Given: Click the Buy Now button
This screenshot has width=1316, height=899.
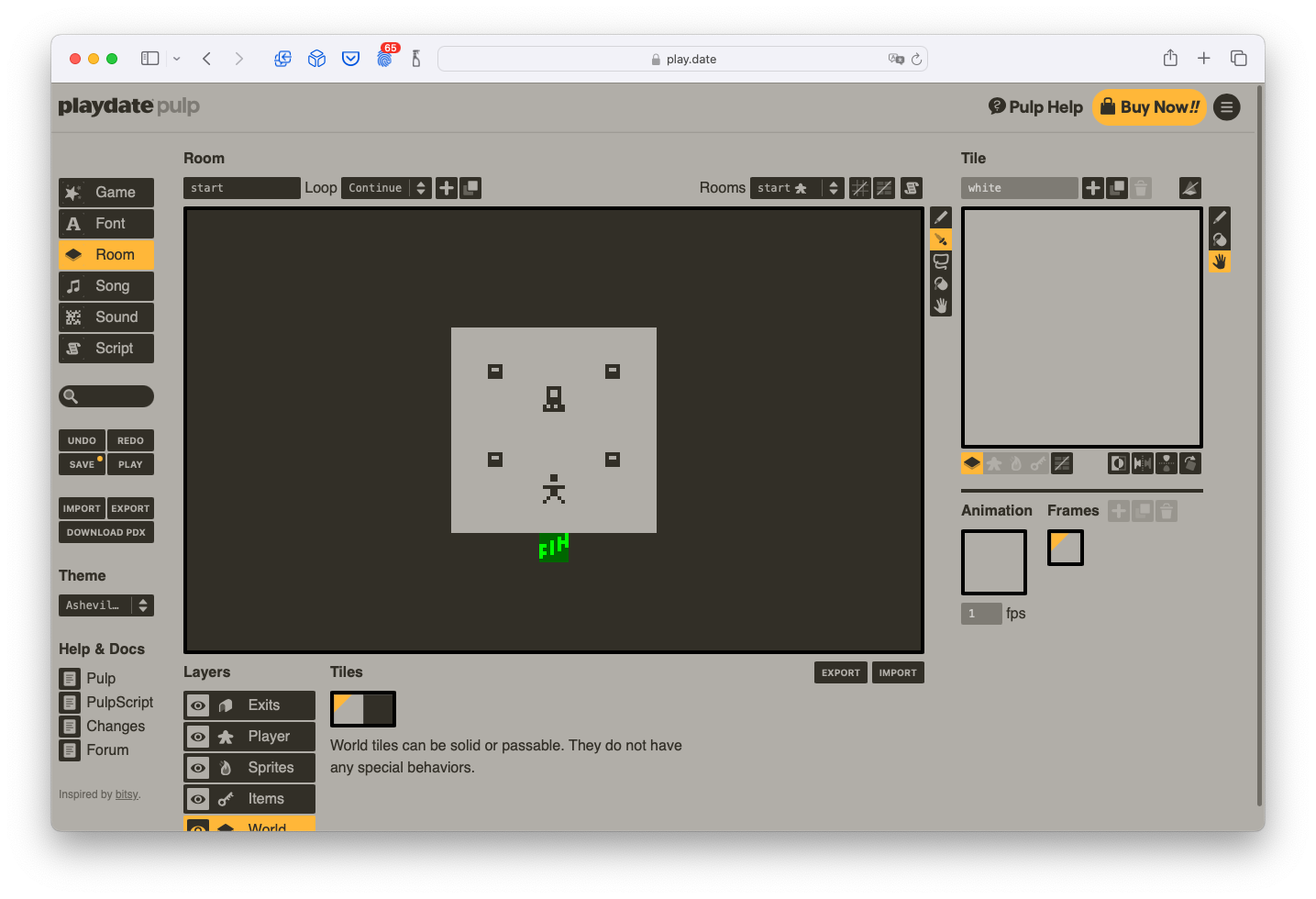Looking at the screenshot, I should pyautogui.click(x=1149, y=107).
